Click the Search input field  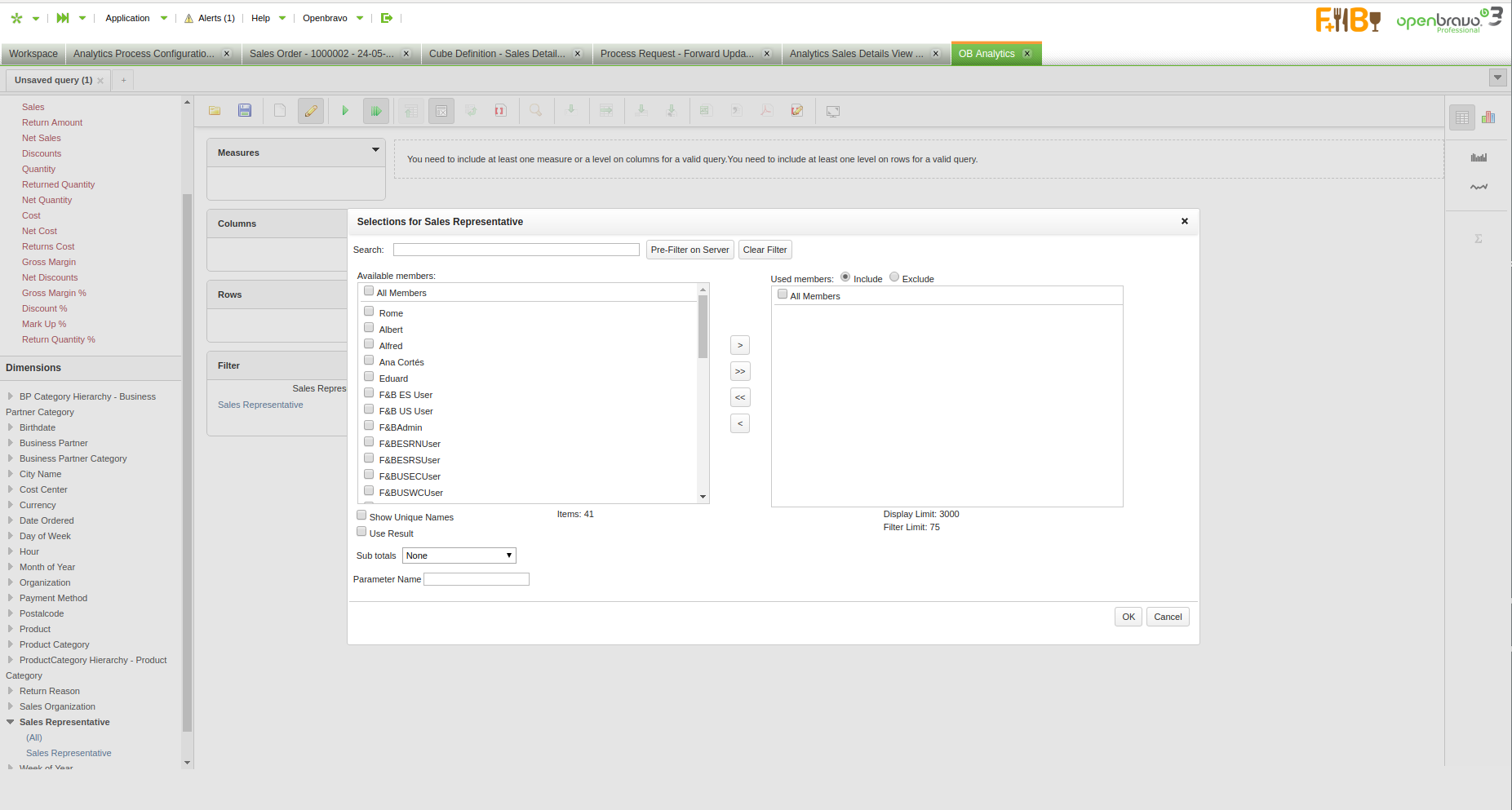516,250
